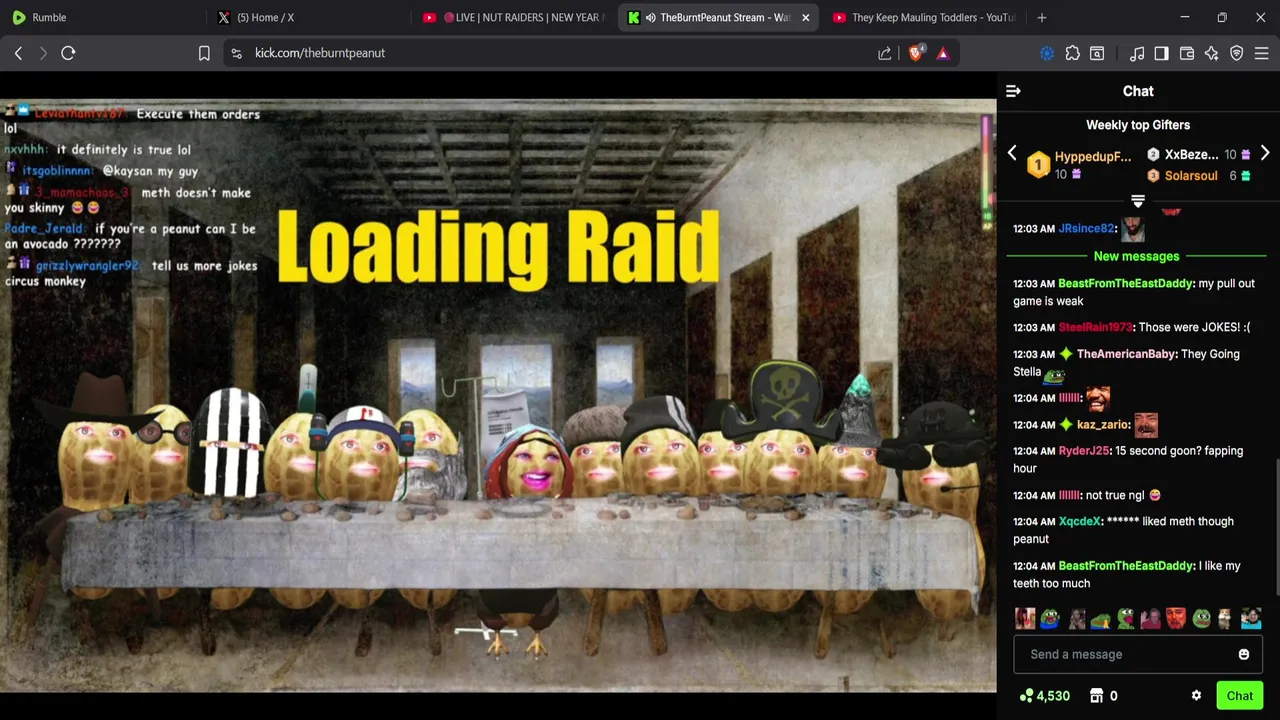Viewport: 1280px width, 720px height.
Task: Collapse the chat panel with arrow icon
Action: [1013, 91]
